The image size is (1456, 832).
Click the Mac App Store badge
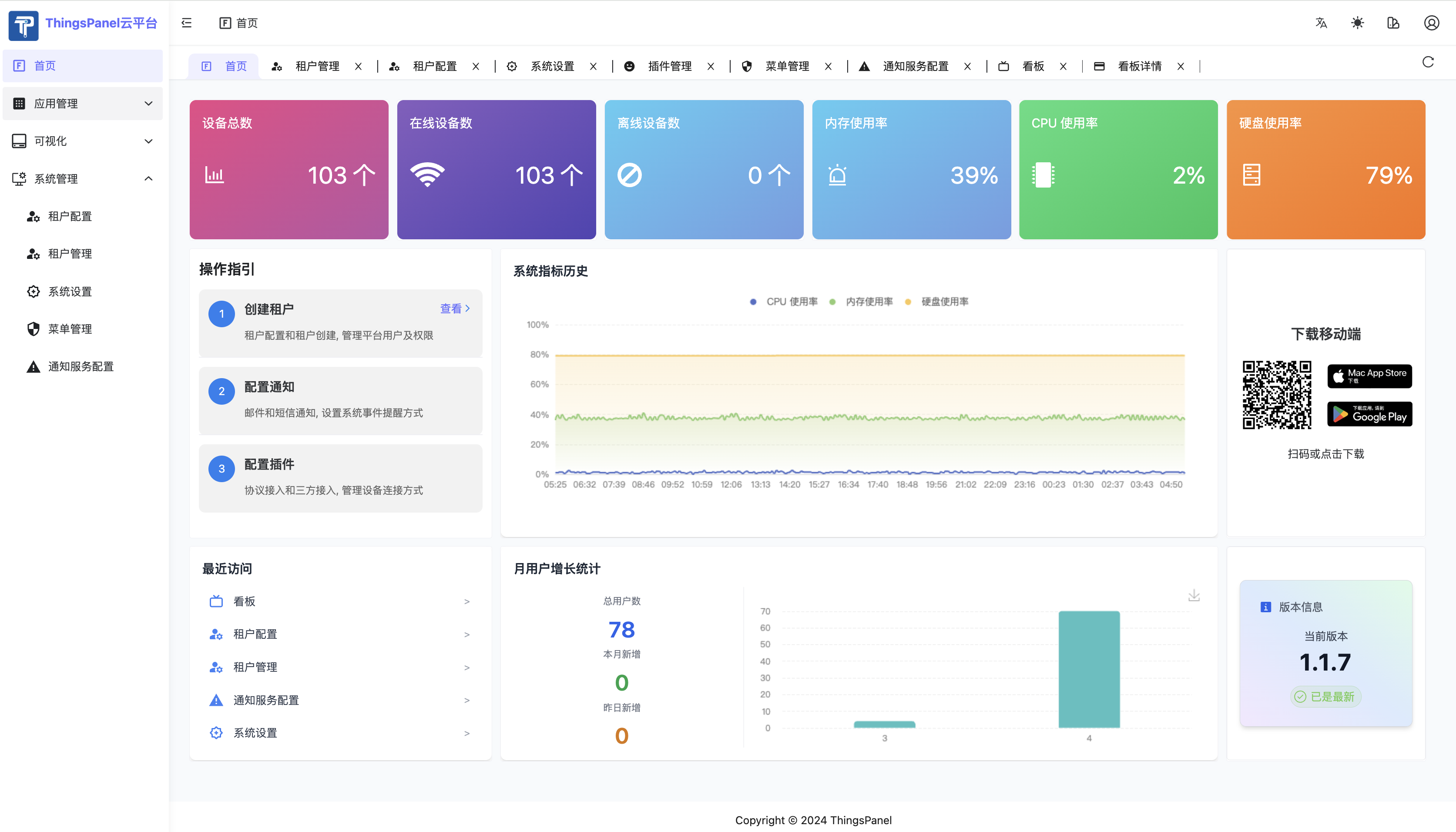[x=1369, y=376]
